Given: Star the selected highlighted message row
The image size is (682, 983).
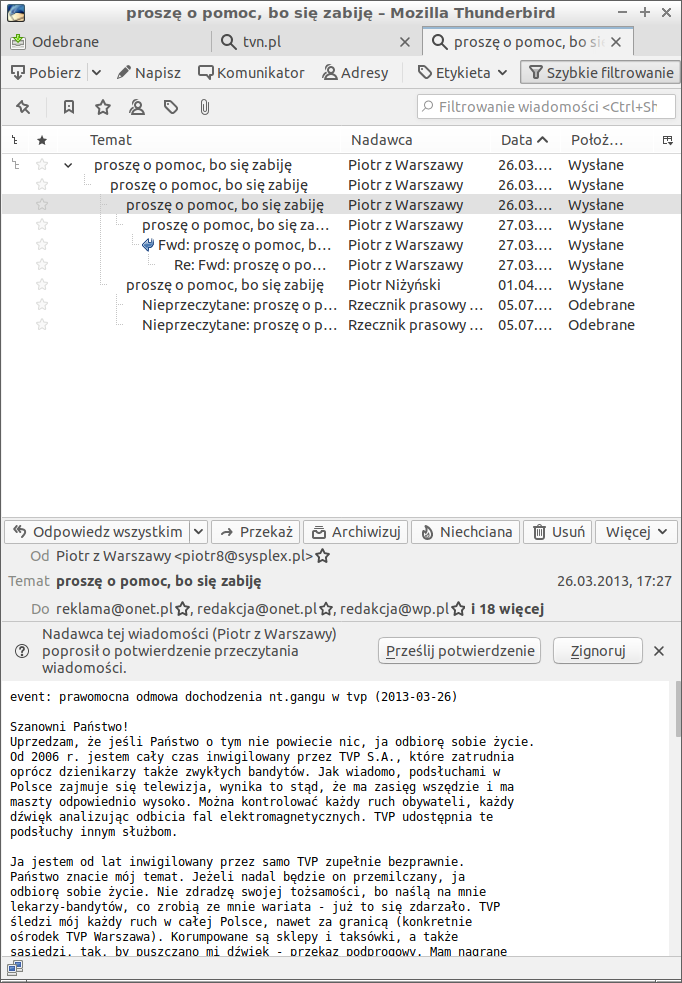Looking at the screenshot, I should tap(42, 205).
